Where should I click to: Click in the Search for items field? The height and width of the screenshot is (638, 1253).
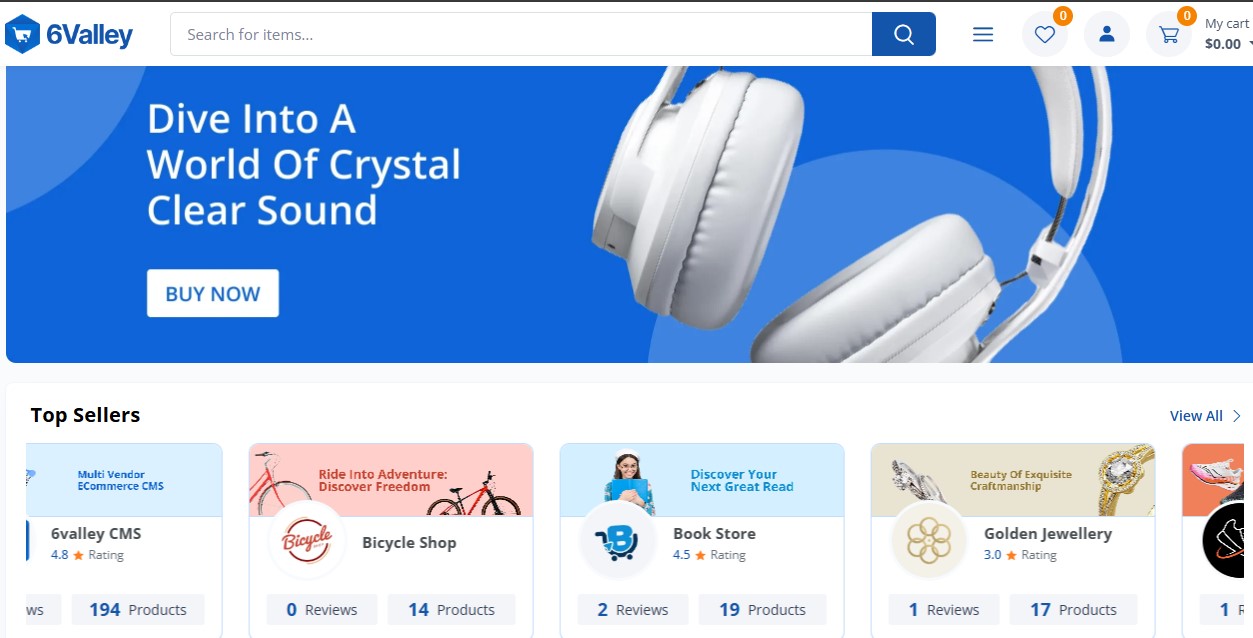coord(521,34)
